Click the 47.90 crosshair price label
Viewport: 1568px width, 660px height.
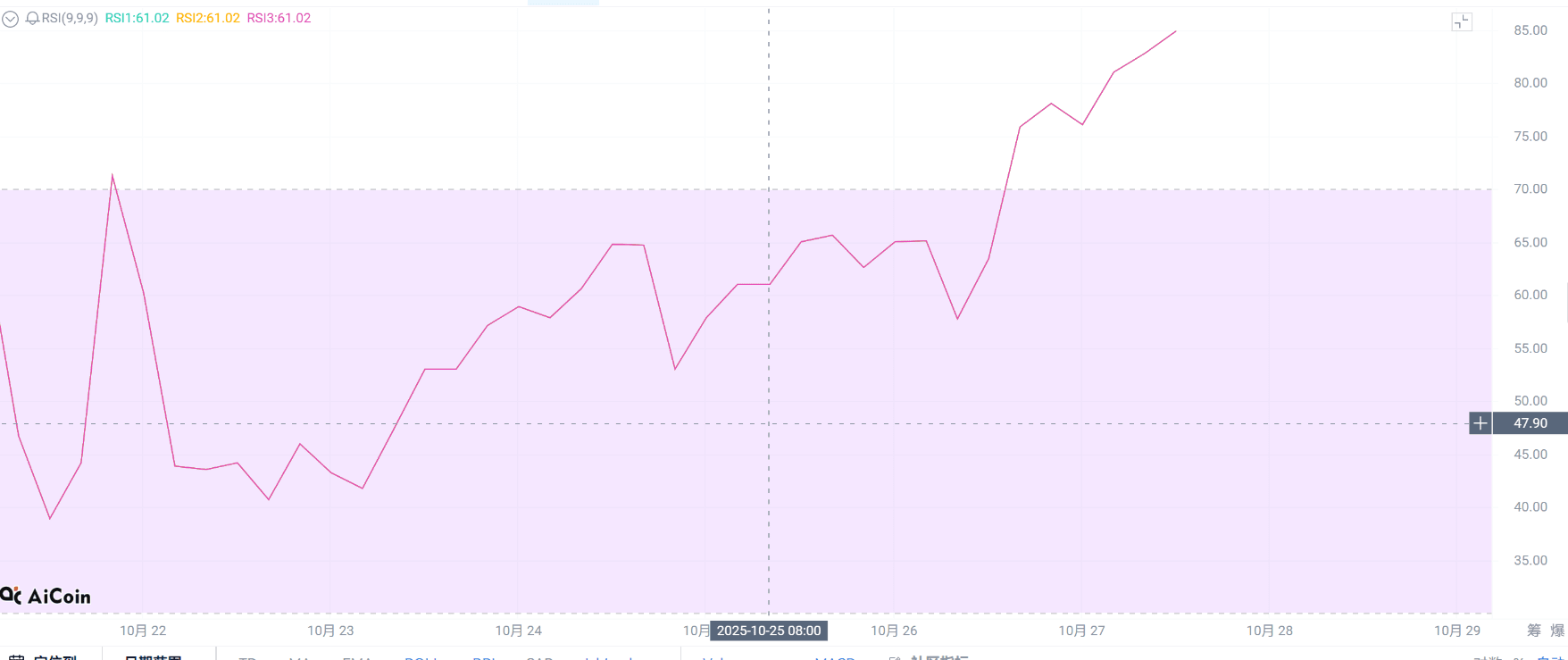coord(1530,423)
